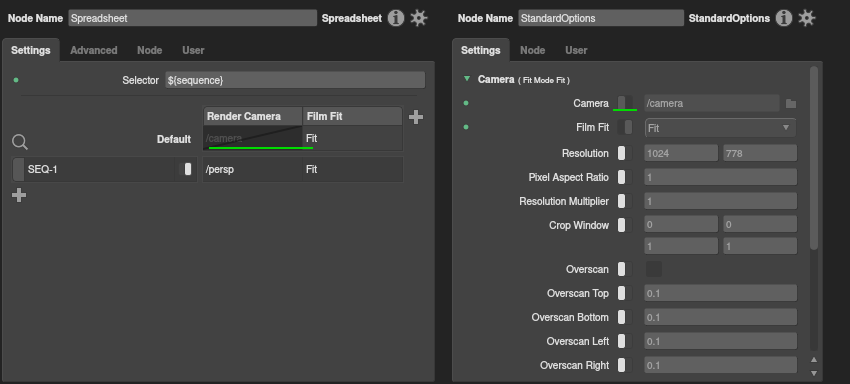Browse with folder icon beside Camera path
The image size is (850, 384).
coord(791,104)
